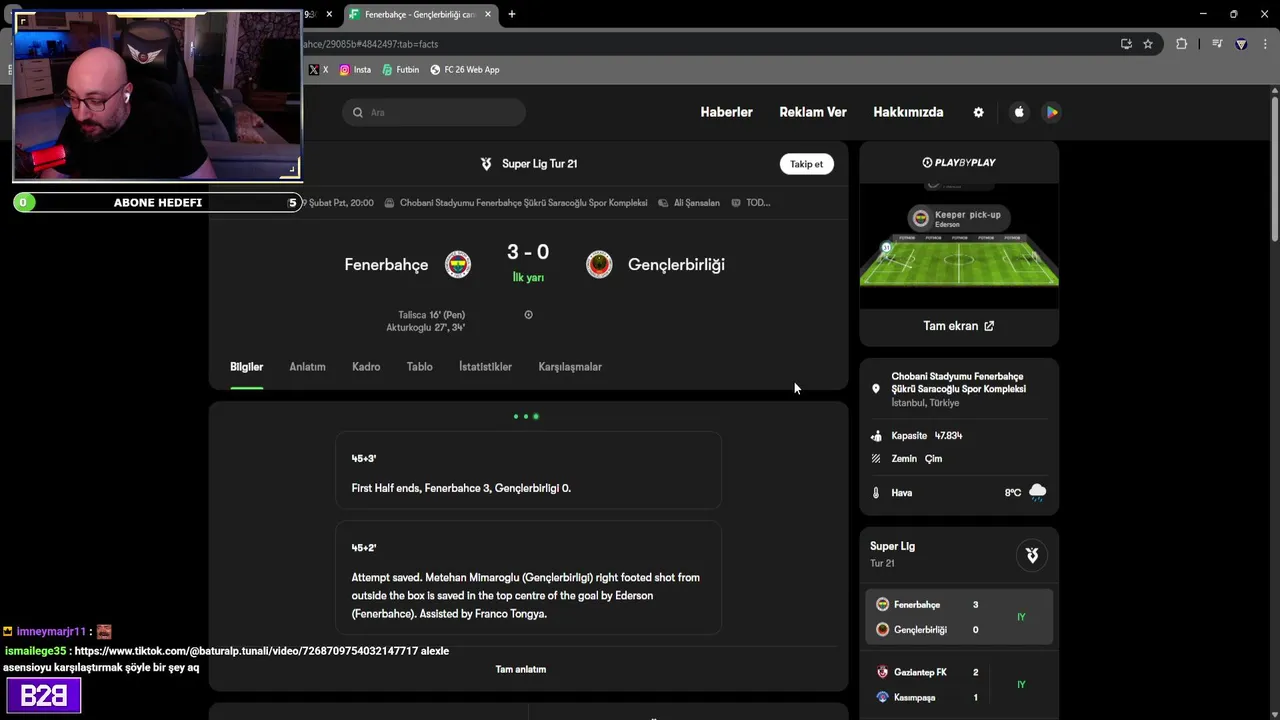Click the 45+3' first half ends commentary card
This screenshot has width=1280, height=720.
point(528,472)
